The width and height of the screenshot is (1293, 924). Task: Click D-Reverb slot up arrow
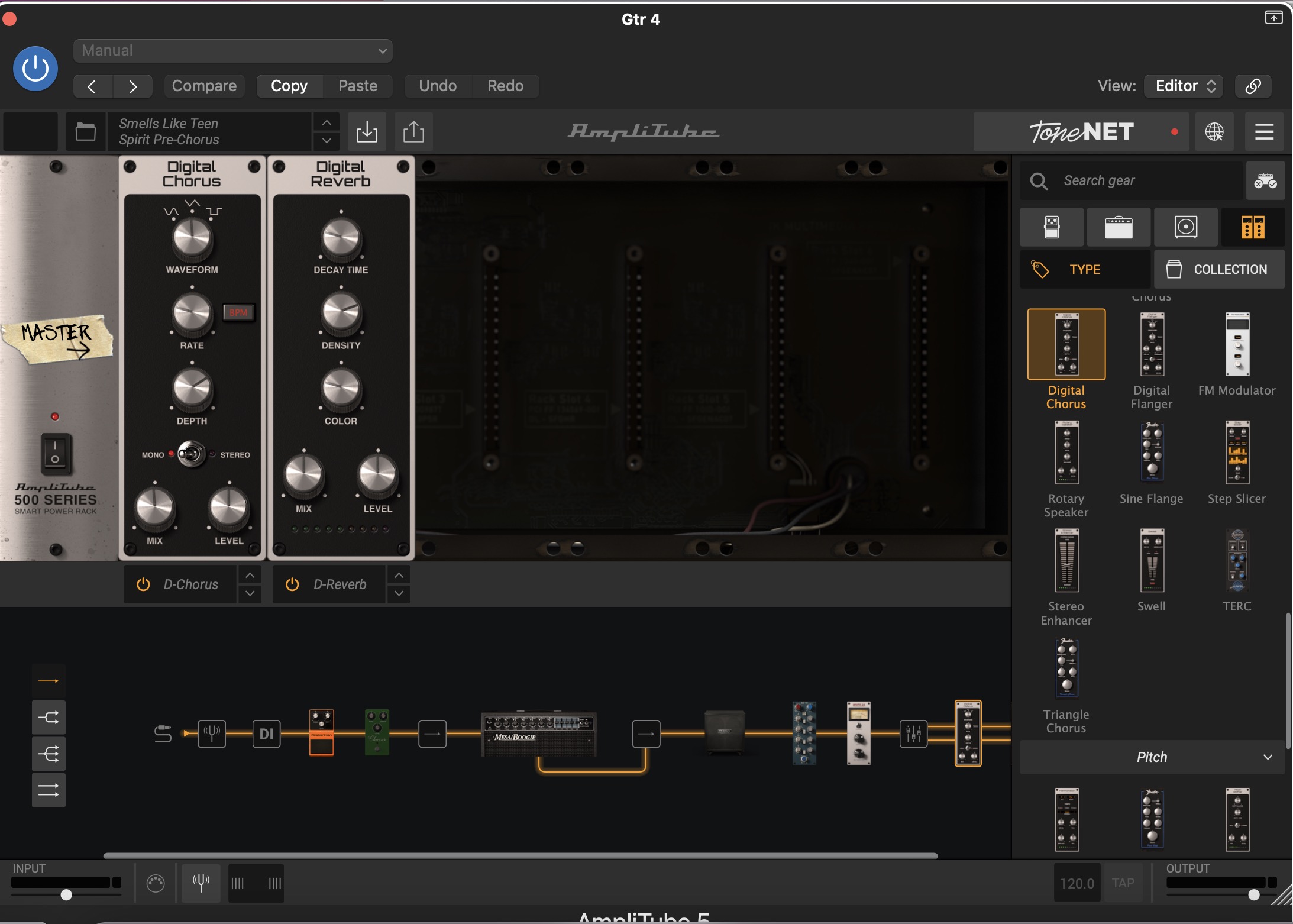pyautogui.click(x=399, y=575)
